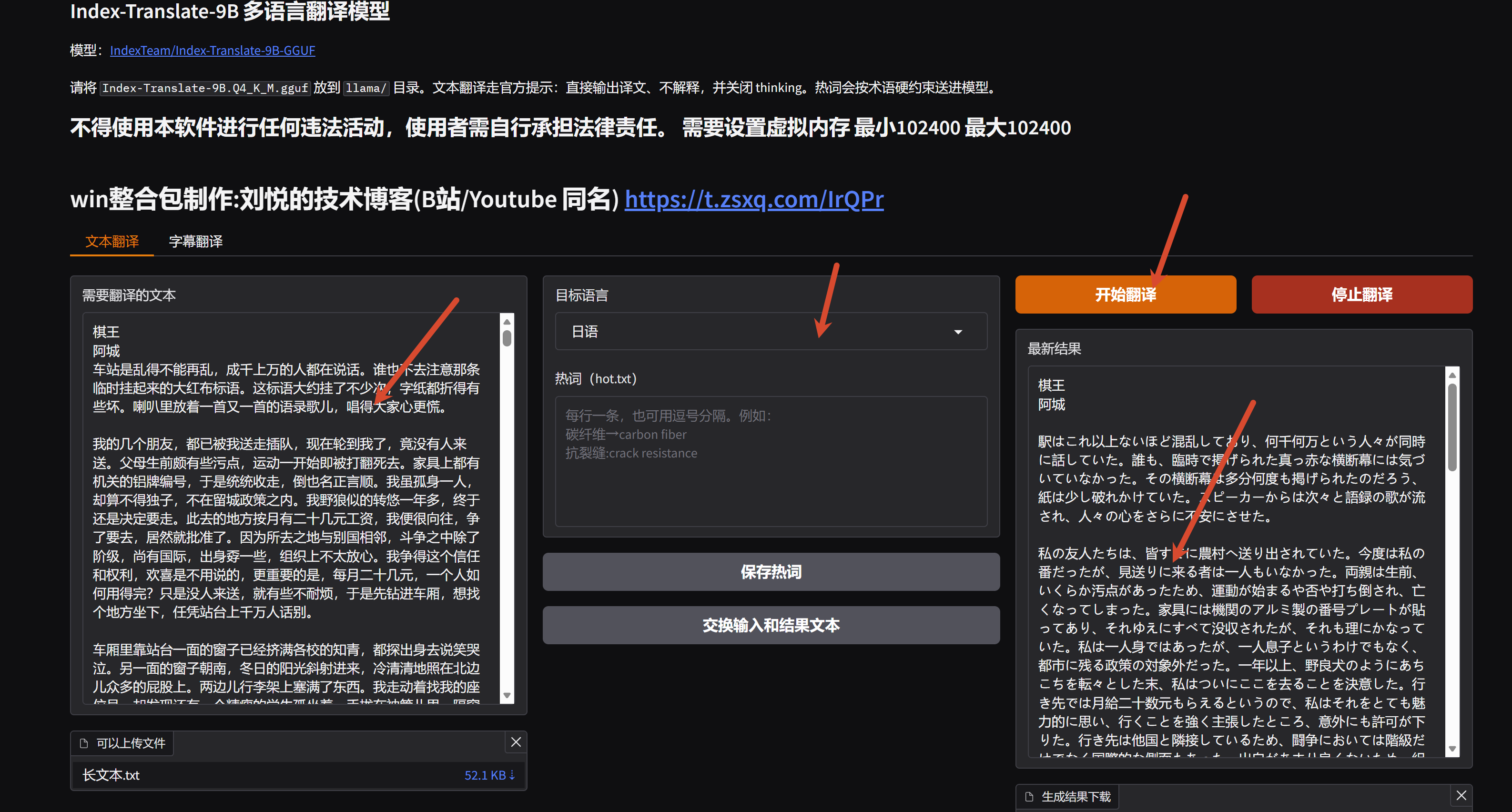Click the 需要翻译的文本 label

coord(129,295)
